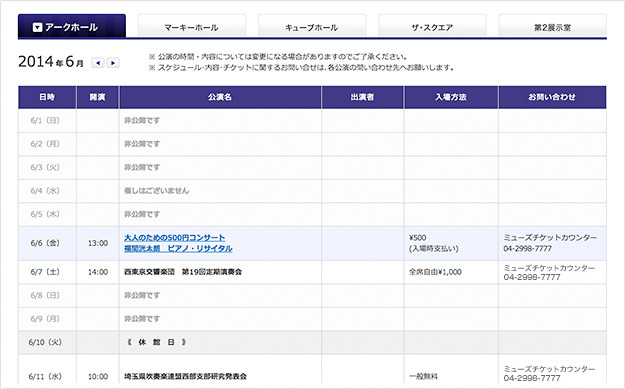Click 西東京交響楽団 第19回定期演奏会 event name

coord(183,272)
